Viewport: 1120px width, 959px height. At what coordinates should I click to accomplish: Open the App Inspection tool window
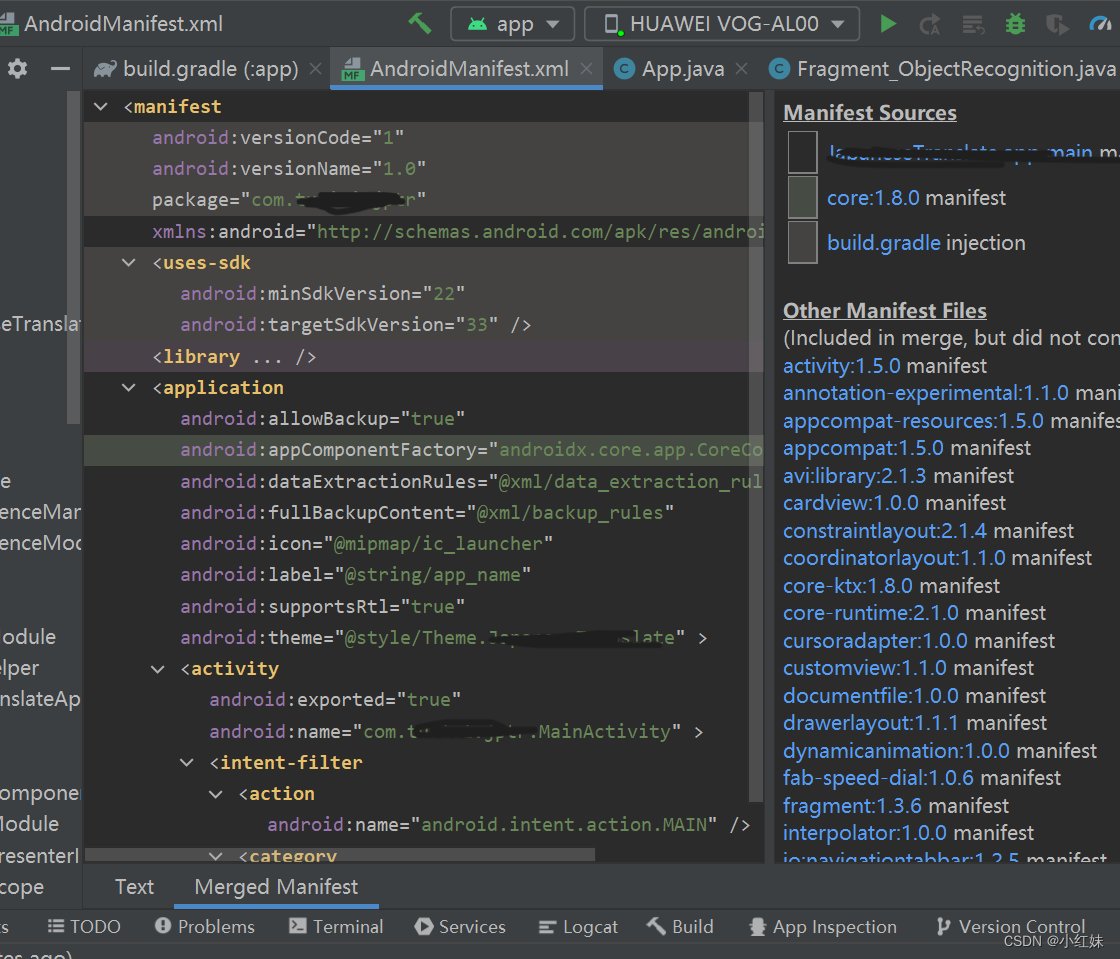click(x=822, y=927)
